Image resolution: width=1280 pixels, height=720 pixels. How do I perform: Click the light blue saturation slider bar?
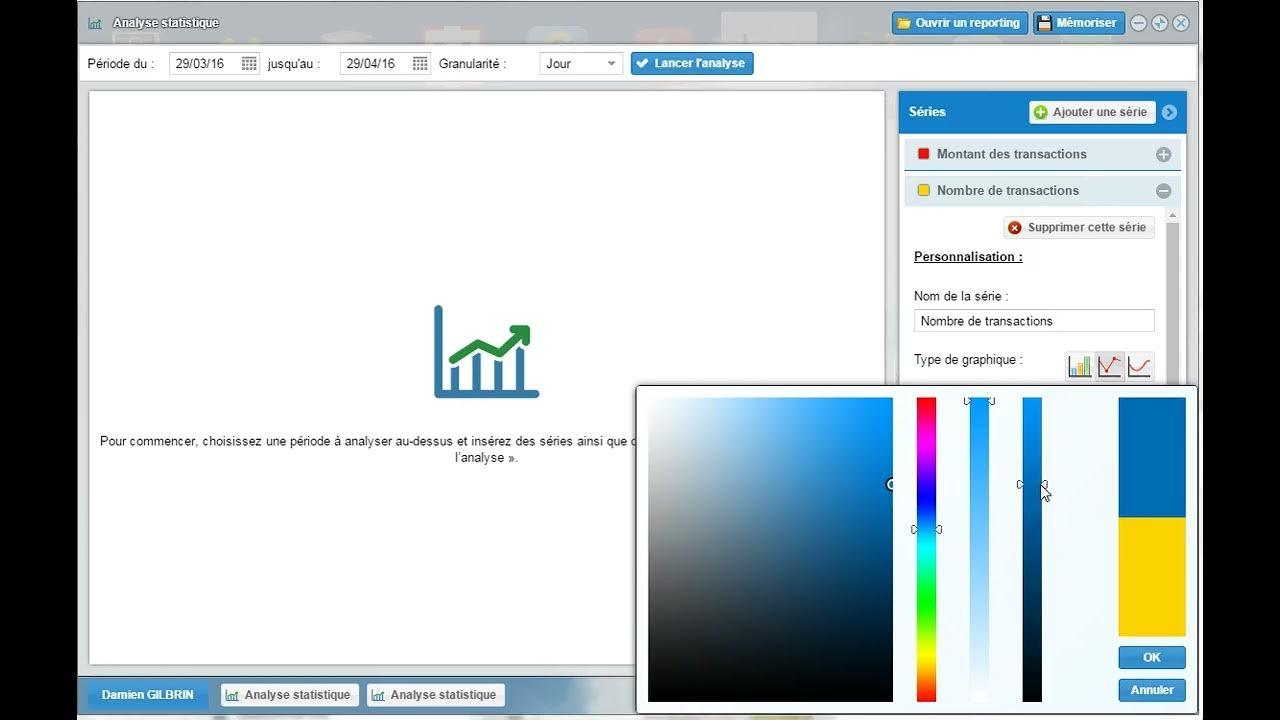coord(979,549)
